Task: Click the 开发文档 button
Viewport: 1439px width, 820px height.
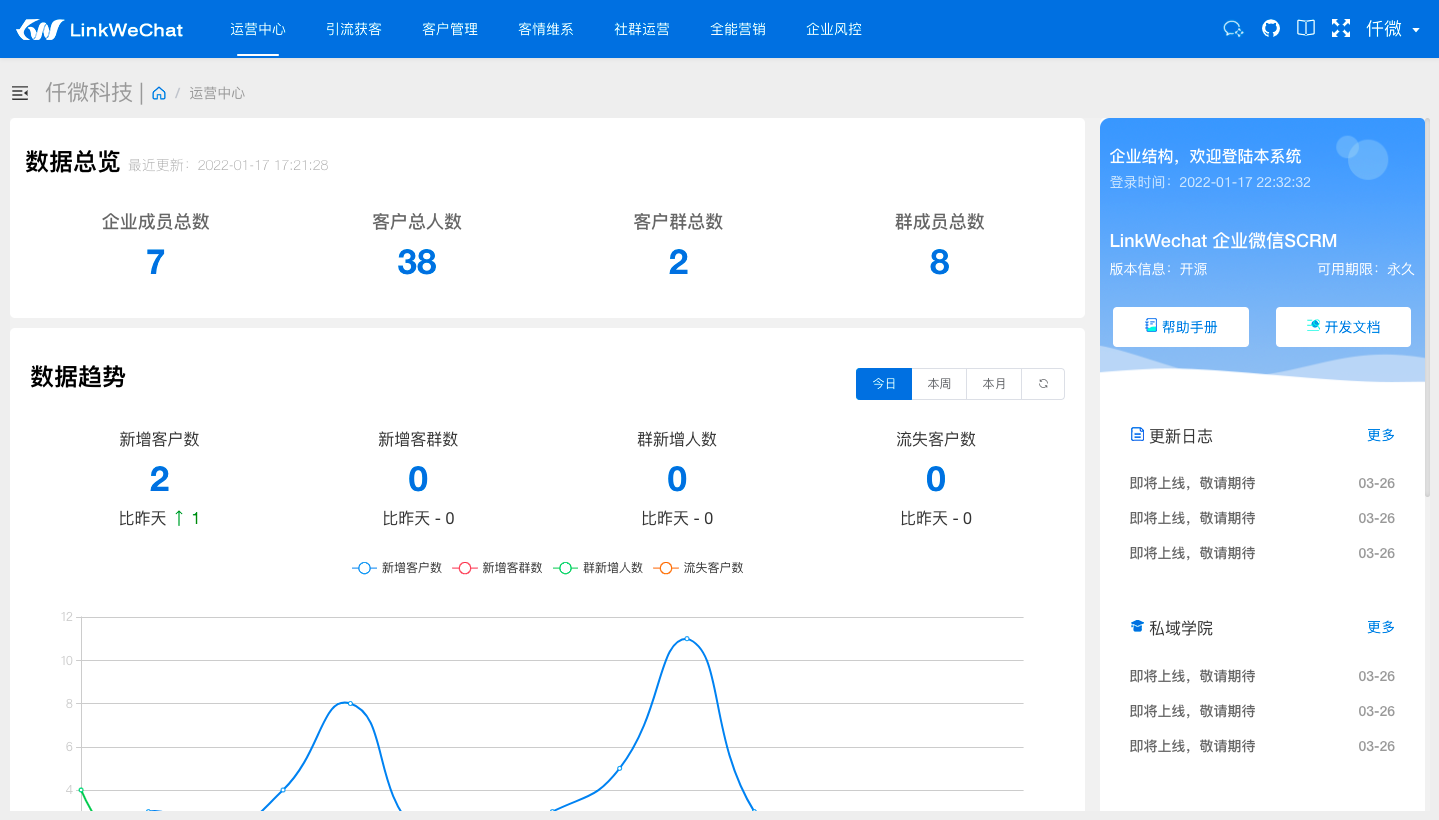Action: (x=1343, y=327)
